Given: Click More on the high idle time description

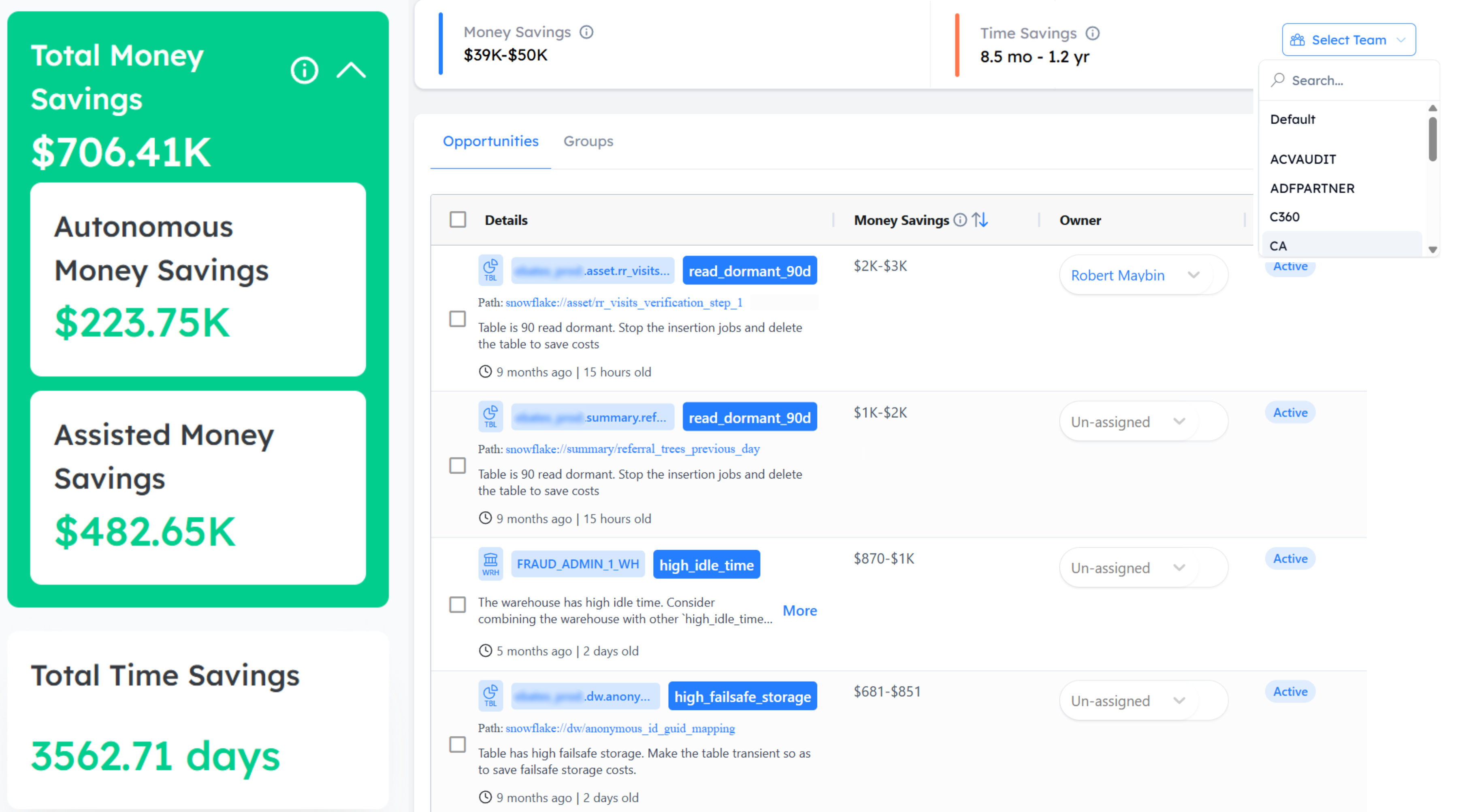Looking at the screenshot, I should coord(800,610).
